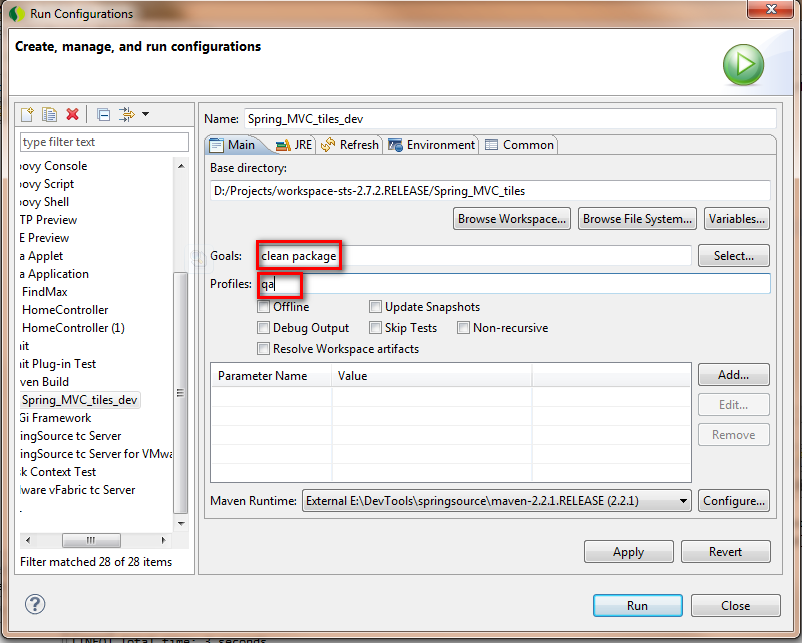This screenshot has height=643, width=802.
Task: Click the New launch configuration icon
Action: 27,114
